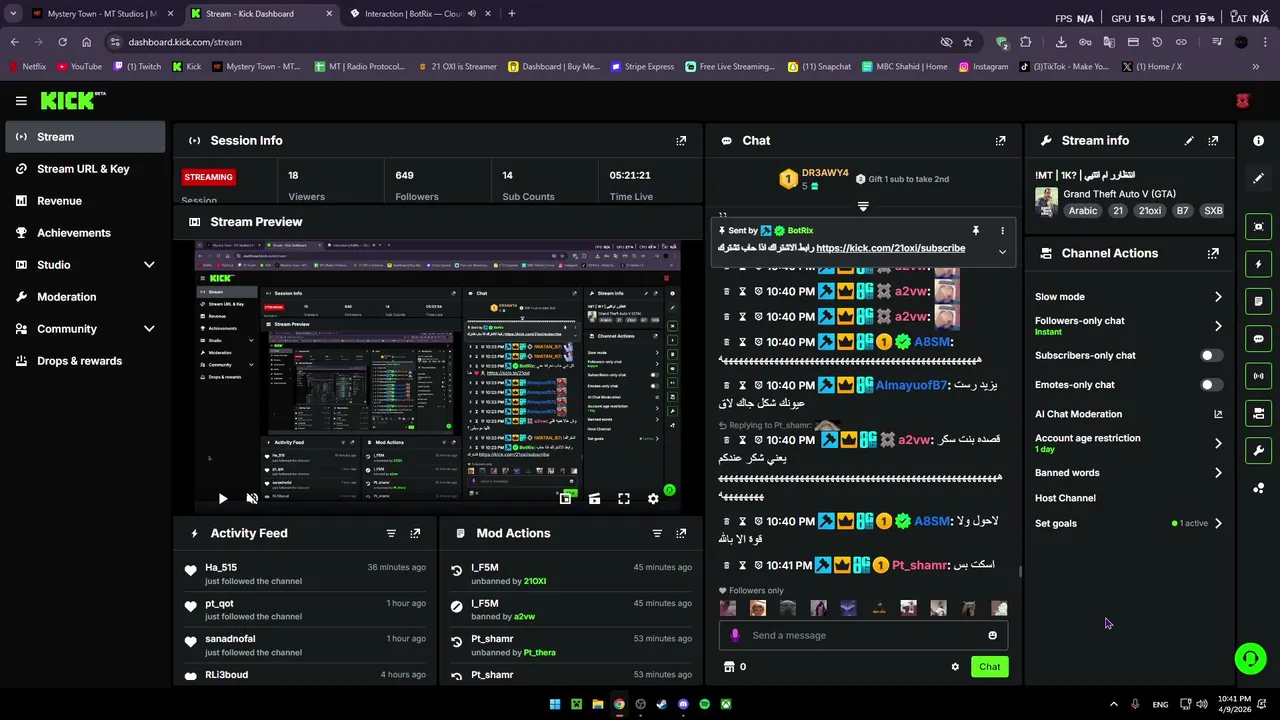The width and height of the screenshot is (1280, 720).
Task: Toggle the stream info wrench icon in the right sidebar
Action: coord(1259,451)
